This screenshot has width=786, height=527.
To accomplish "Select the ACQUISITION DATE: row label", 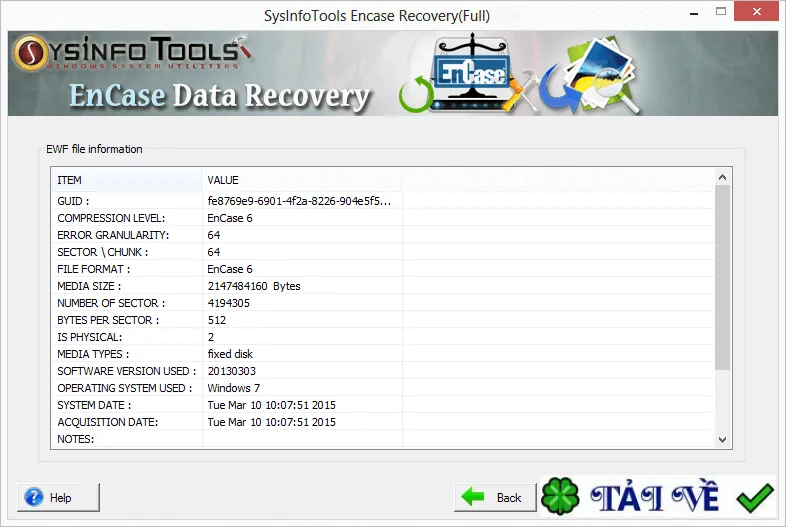I will pos(107,423).
